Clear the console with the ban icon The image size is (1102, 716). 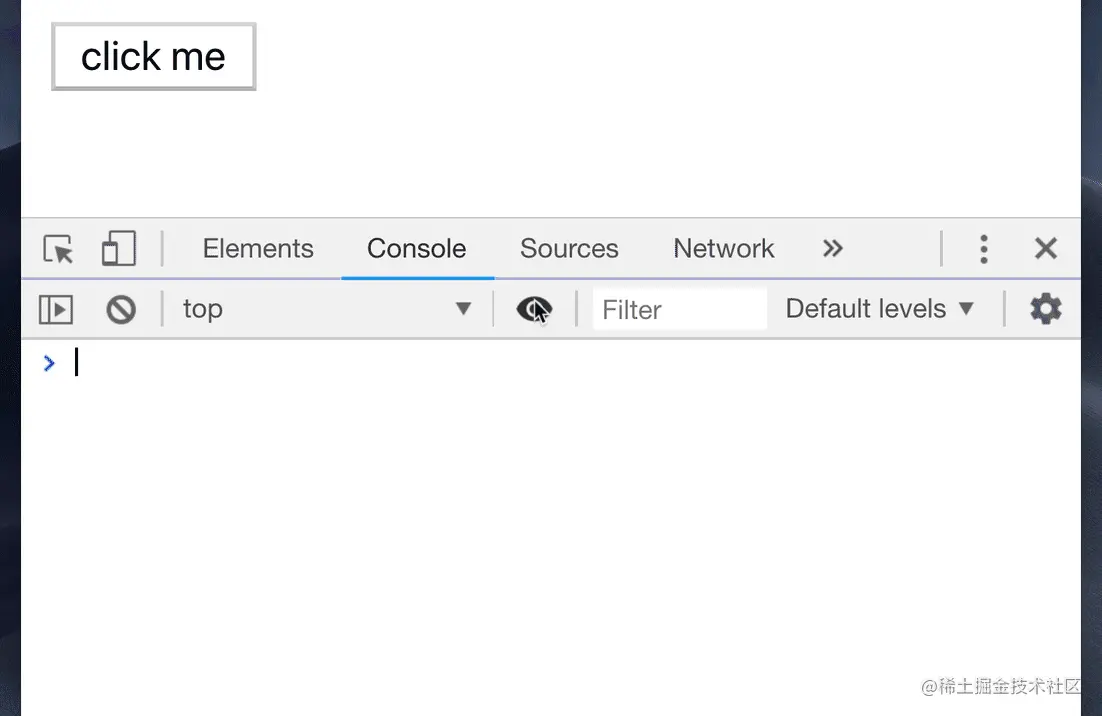pos(121,310)
